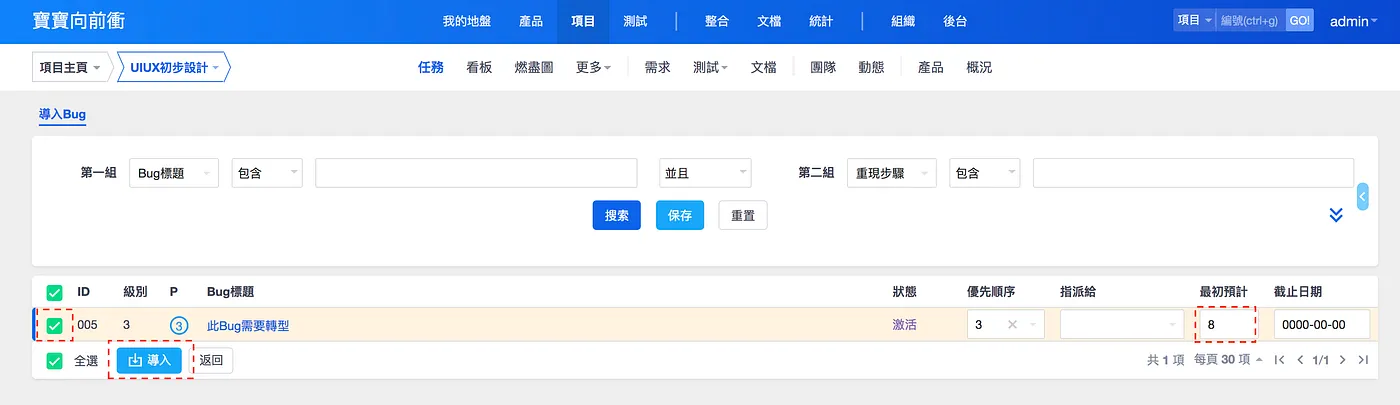Switch to the 看板 tab

479,68
